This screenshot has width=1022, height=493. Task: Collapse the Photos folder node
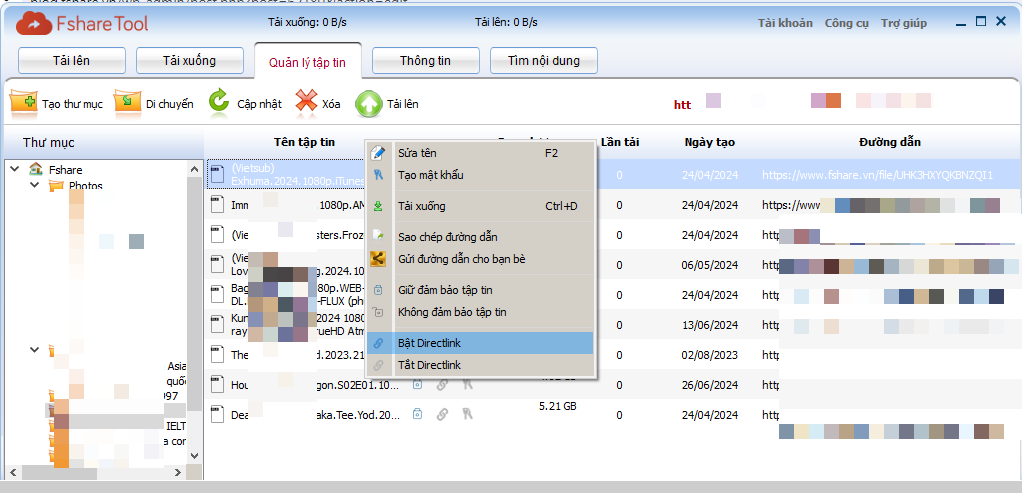[34, 186]
